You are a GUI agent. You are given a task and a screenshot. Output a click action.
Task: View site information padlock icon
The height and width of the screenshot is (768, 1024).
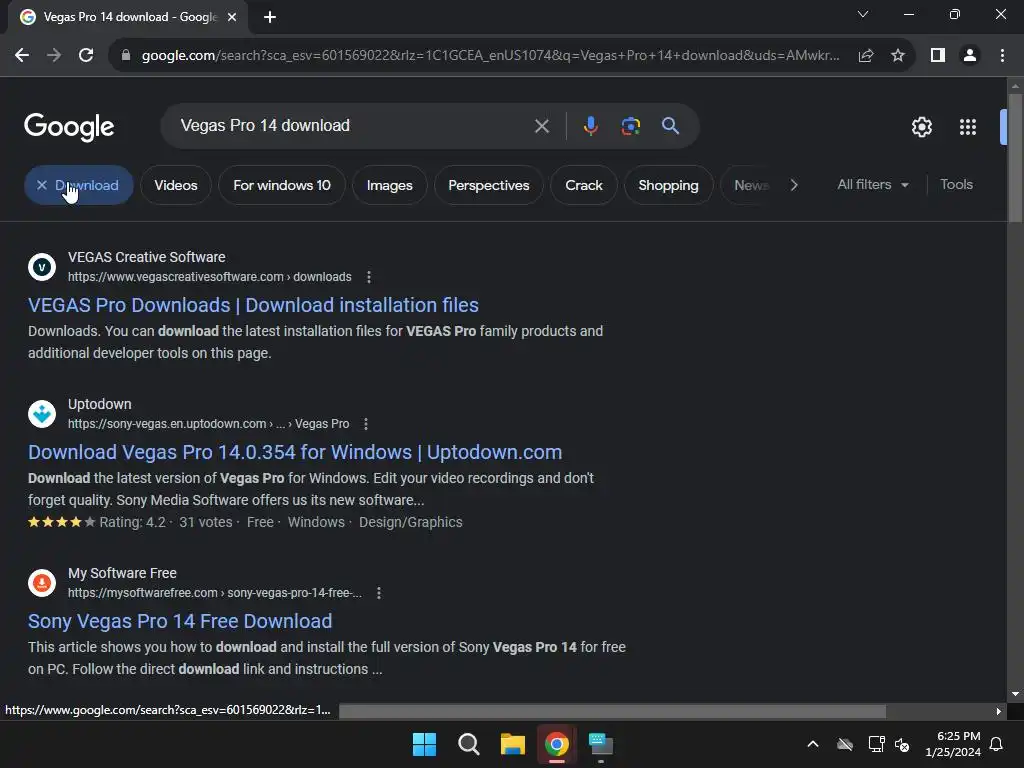125,56
